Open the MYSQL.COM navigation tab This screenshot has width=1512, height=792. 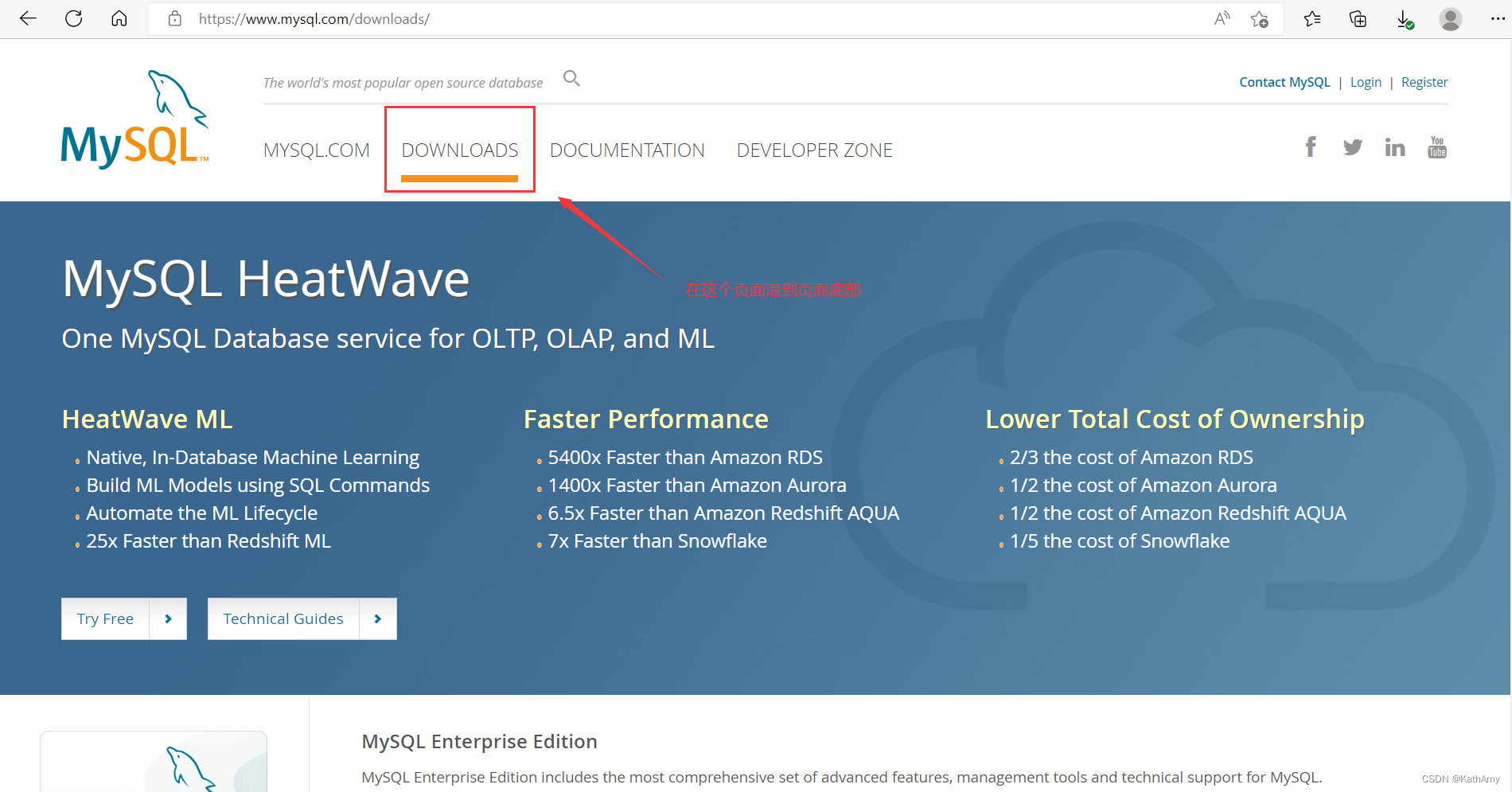(x=317, y=150)
